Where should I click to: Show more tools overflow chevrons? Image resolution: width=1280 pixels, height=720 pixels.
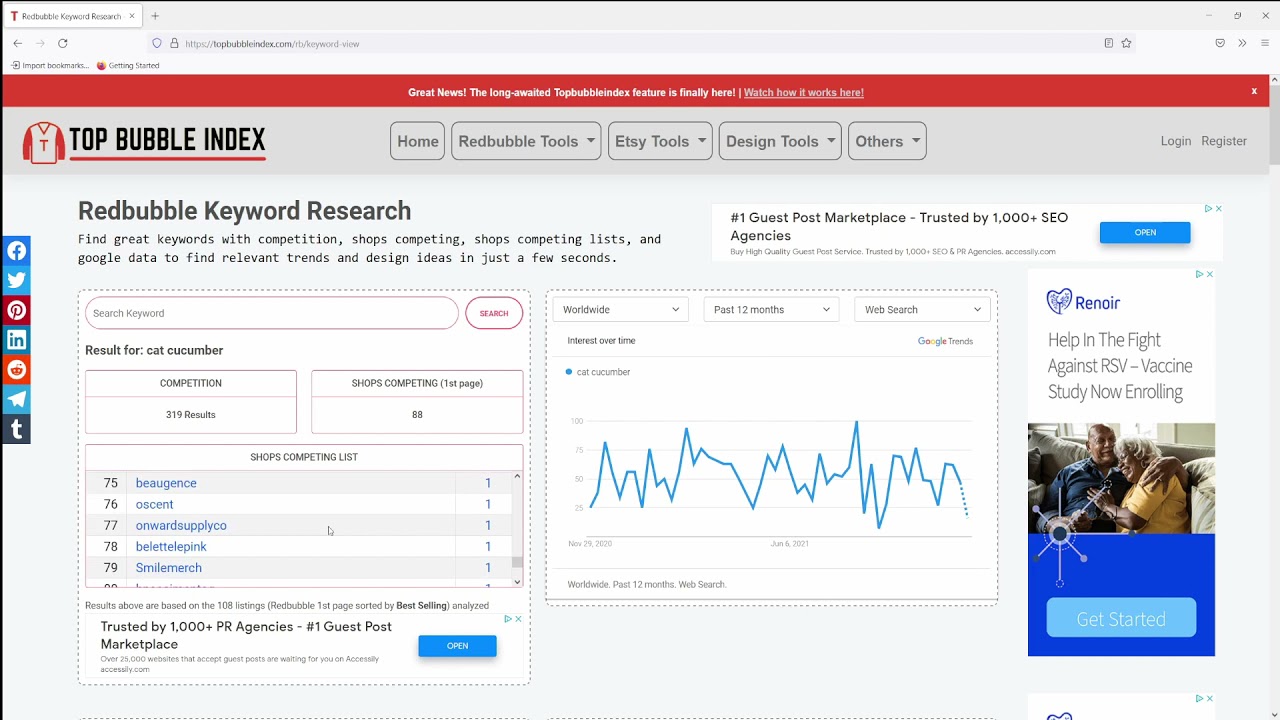click(1242, 43)
